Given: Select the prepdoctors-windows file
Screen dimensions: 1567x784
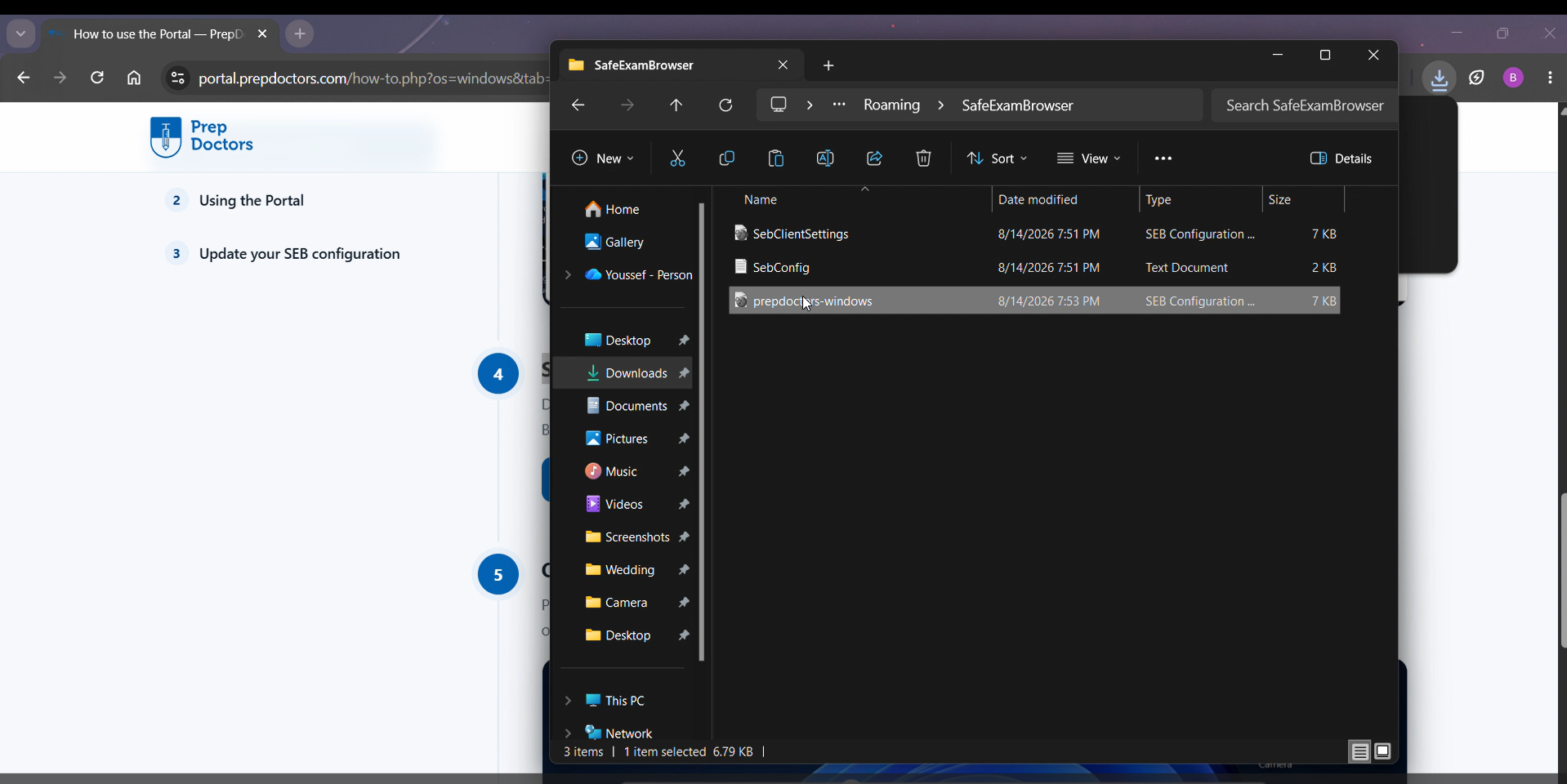Looking at the screenshot, I should (x=1034, y=301).
